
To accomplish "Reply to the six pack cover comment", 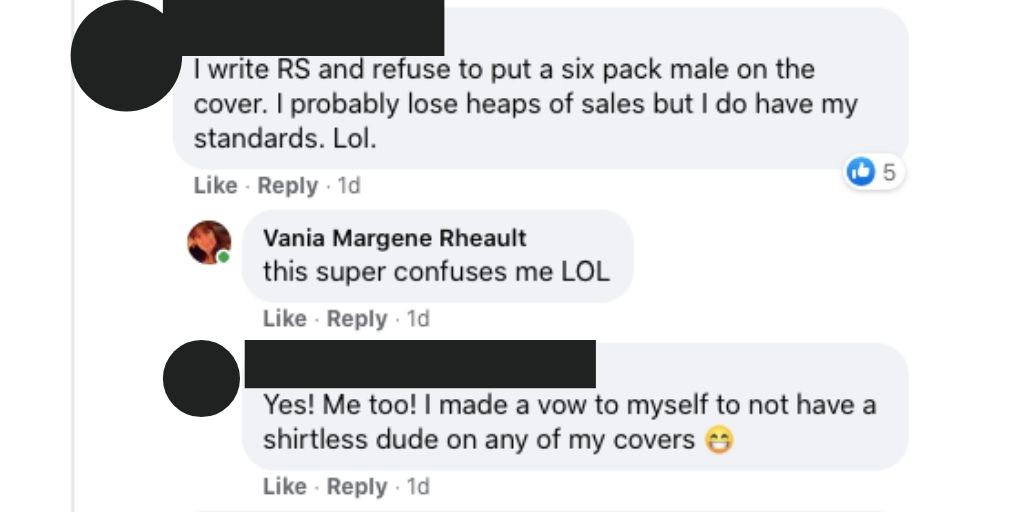I will (x=287, y=186).
